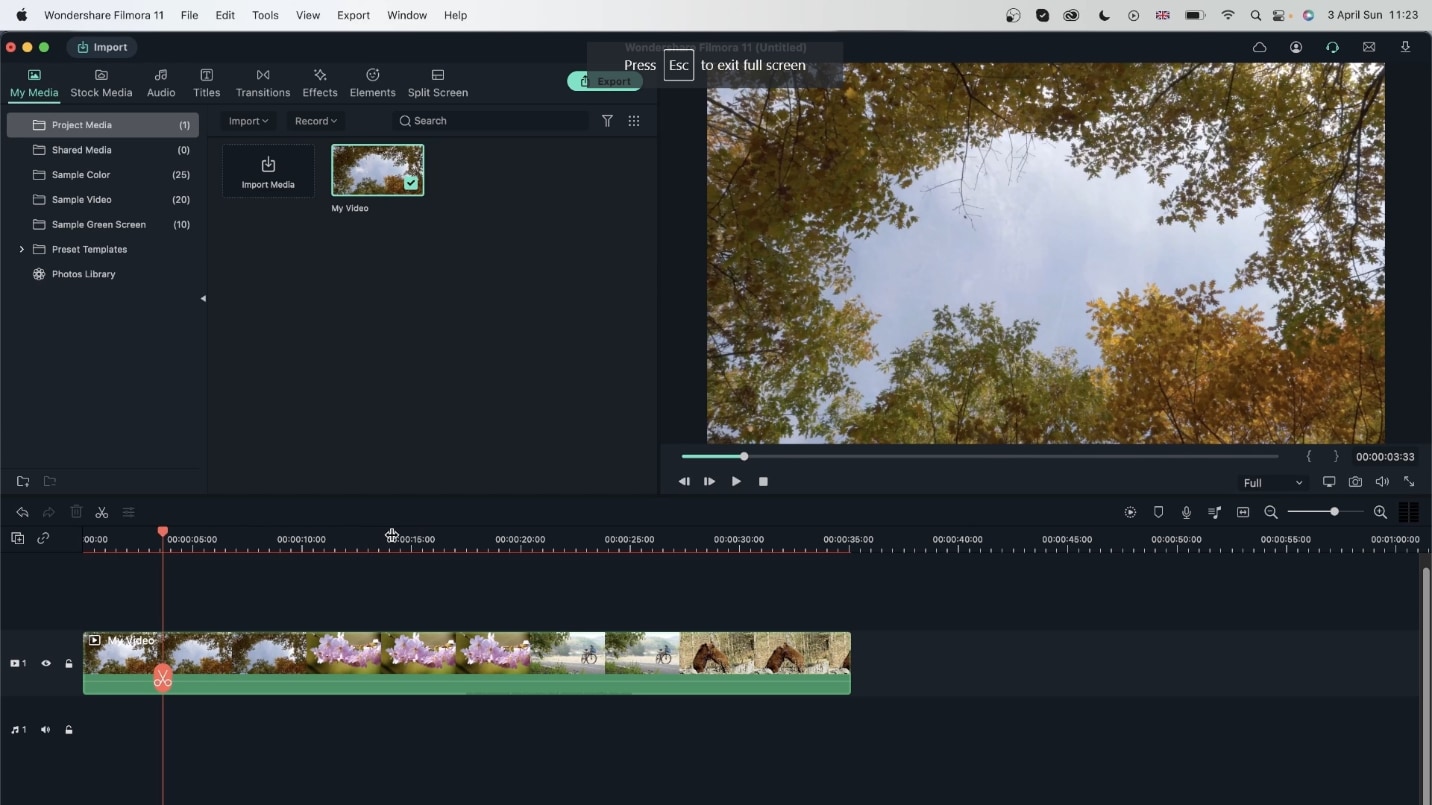Hide video track 1 with eye icon
The image size is (1432, 805).
click(45, 663)
